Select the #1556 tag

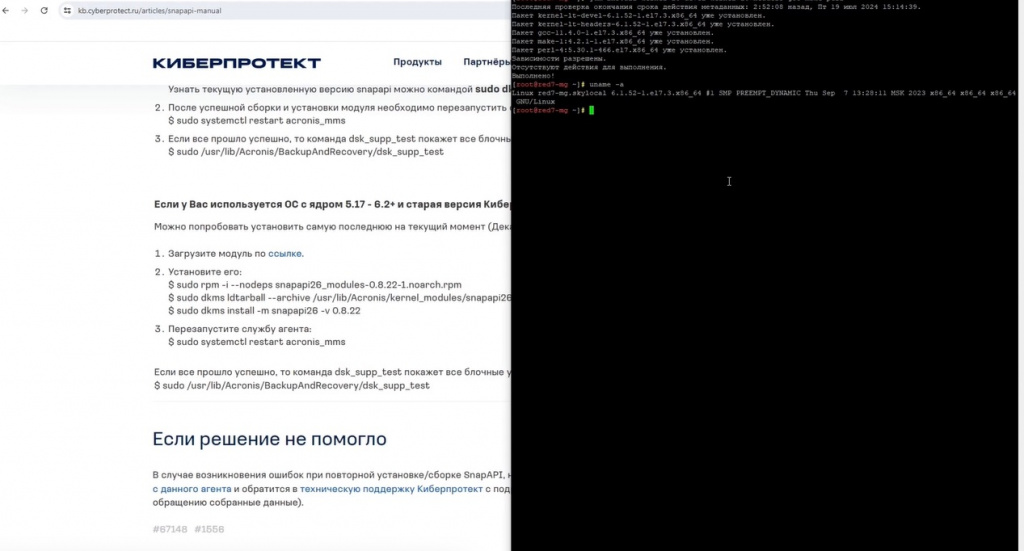[x=209, y=529]
